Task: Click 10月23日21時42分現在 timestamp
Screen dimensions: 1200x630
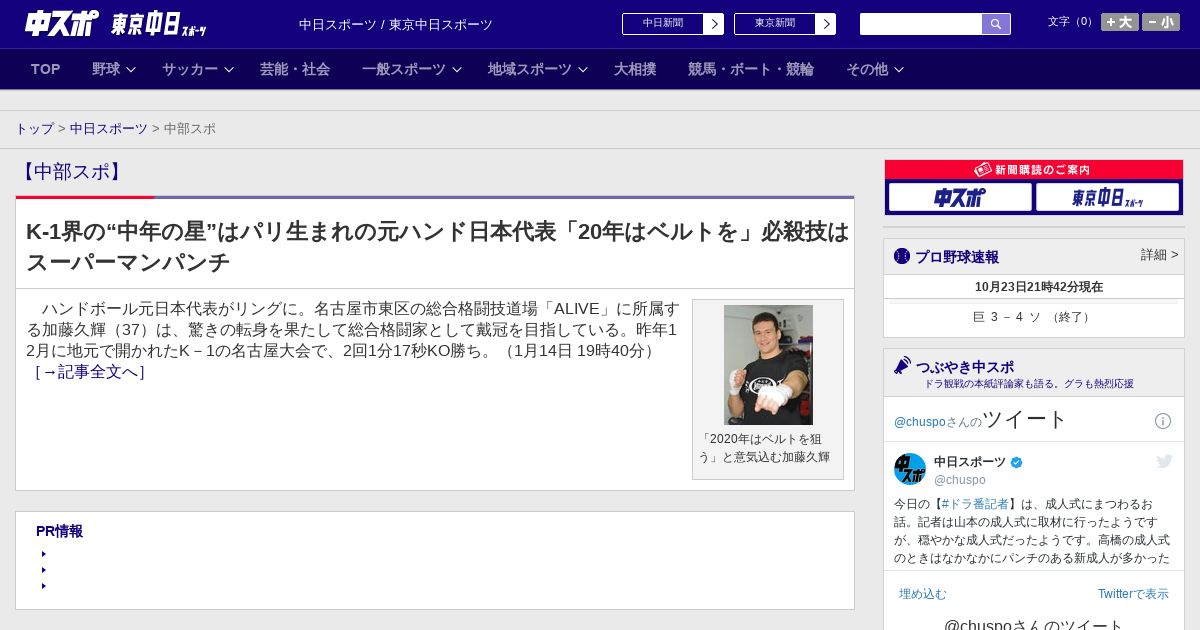Action: 1039,287
